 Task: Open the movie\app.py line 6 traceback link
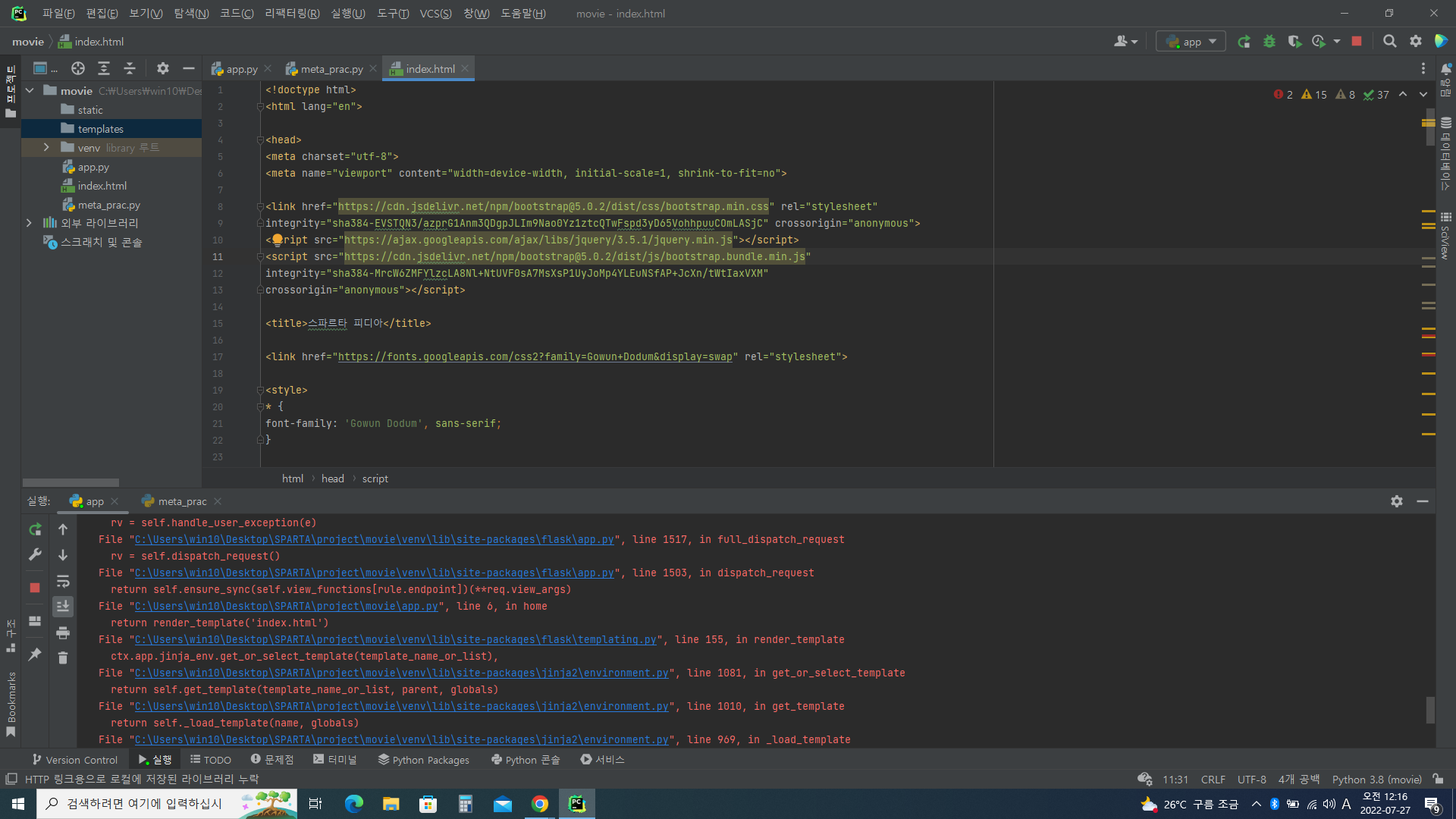(287, 606)
